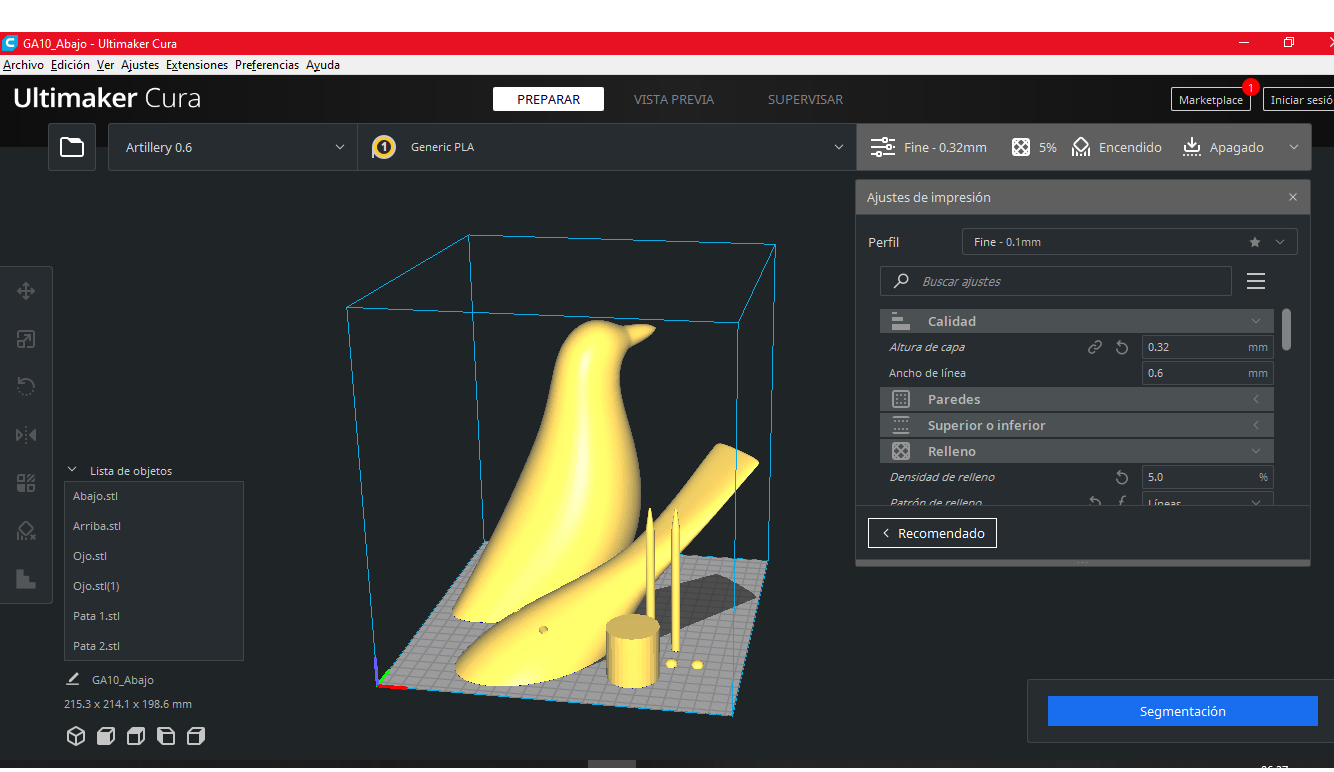Viewport: 1334px width, 772px height.
Task: Select the Move tool in left toolbar
Action: 26,291
